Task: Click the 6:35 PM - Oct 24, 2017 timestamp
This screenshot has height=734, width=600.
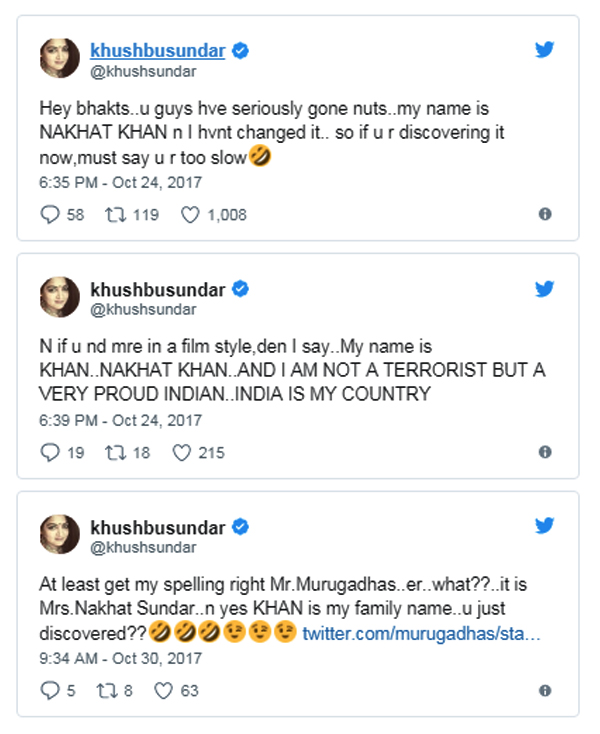Action: (121, 183)
